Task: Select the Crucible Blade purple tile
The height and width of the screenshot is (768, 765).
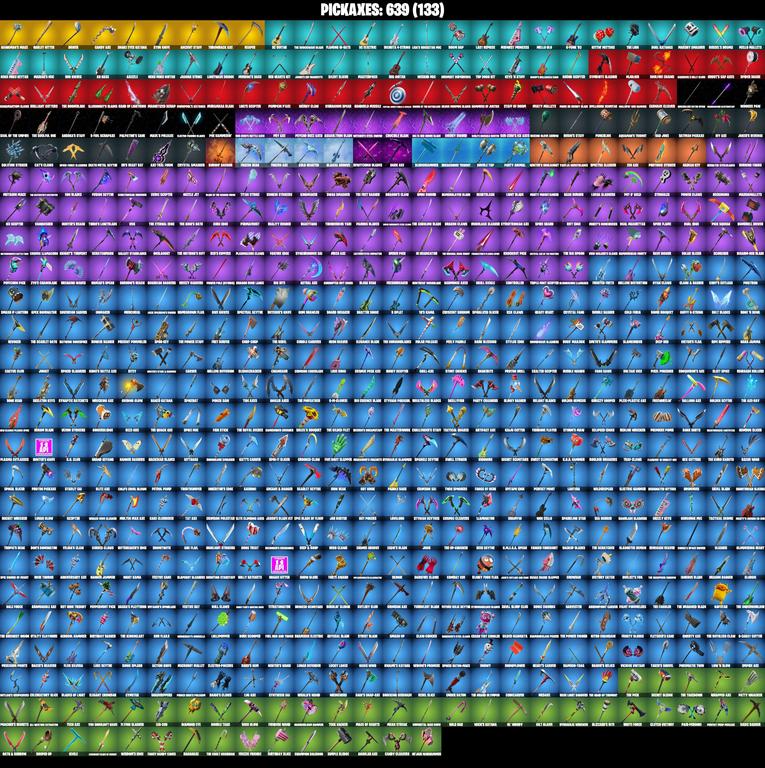Action: (397, 123)
